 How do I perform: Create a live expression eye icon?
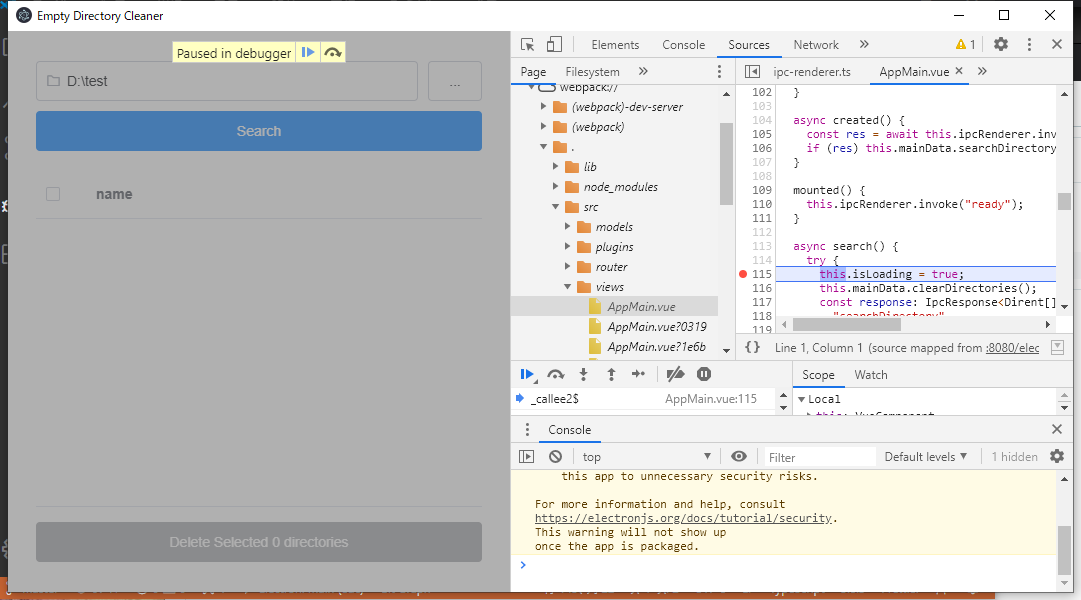pyautogui.click(x=738, y=457)
